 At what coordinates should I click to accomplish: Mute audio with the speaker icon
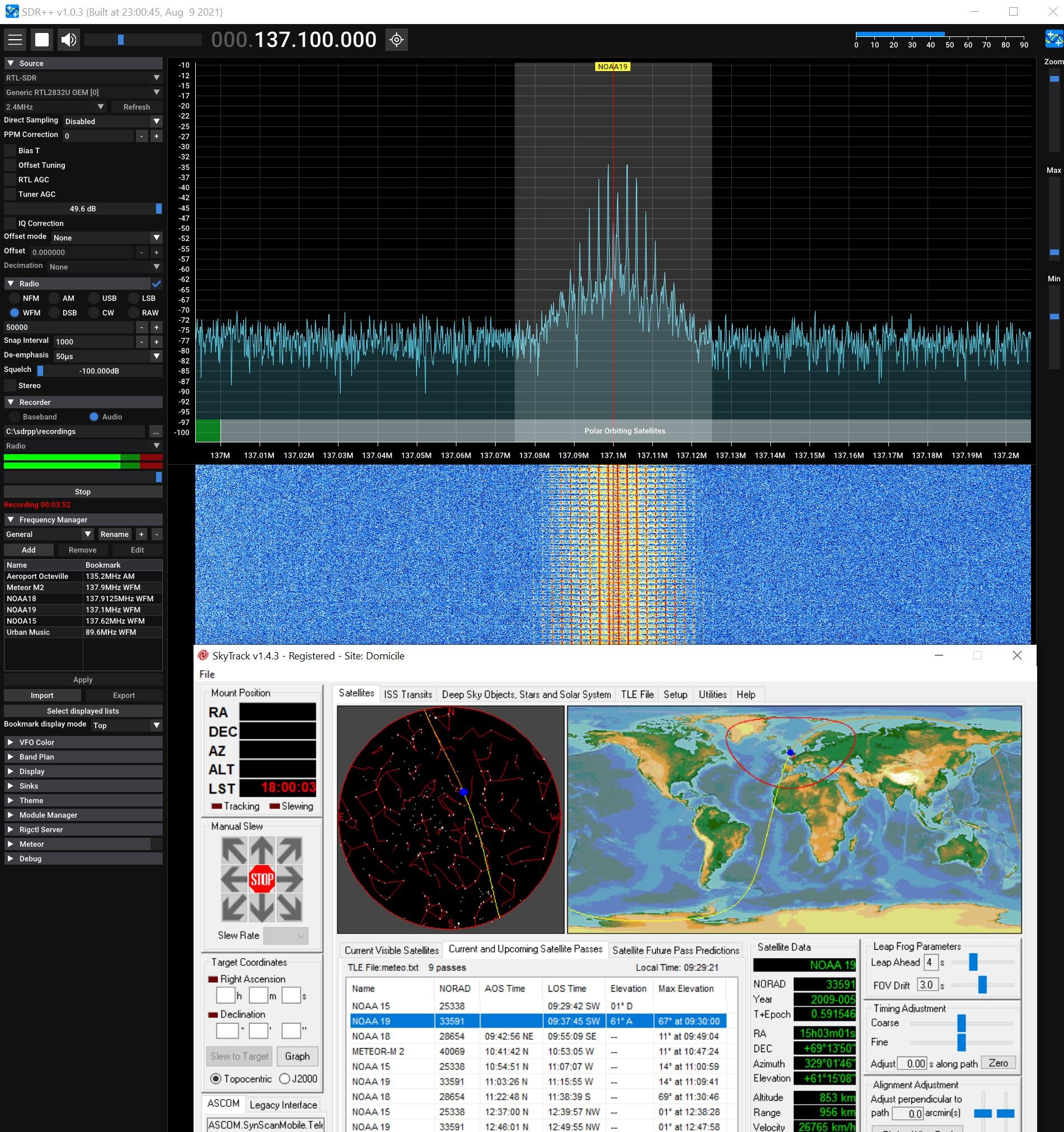(69, 40)
